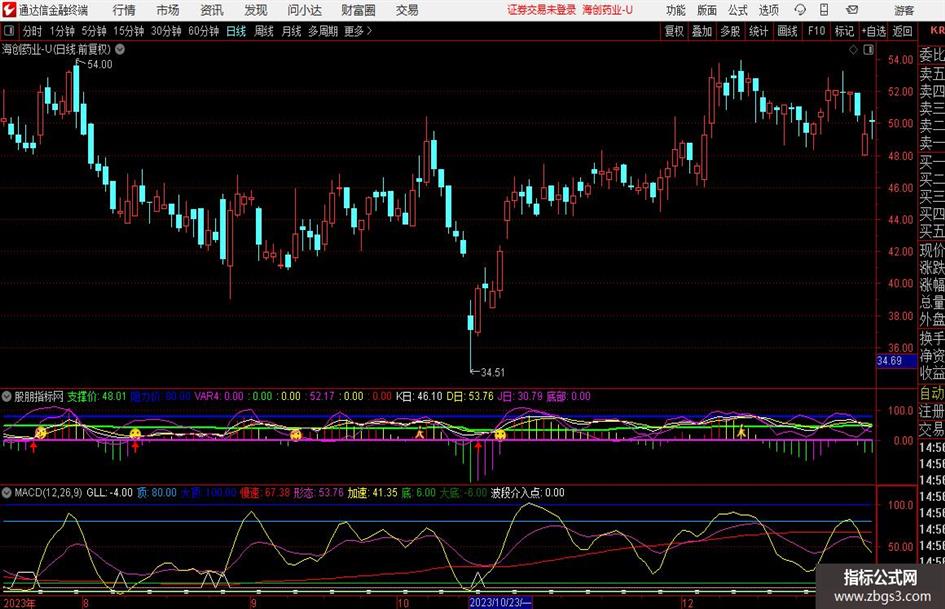Click the D日: 53.76 indicator value

[x=469, y=396]
